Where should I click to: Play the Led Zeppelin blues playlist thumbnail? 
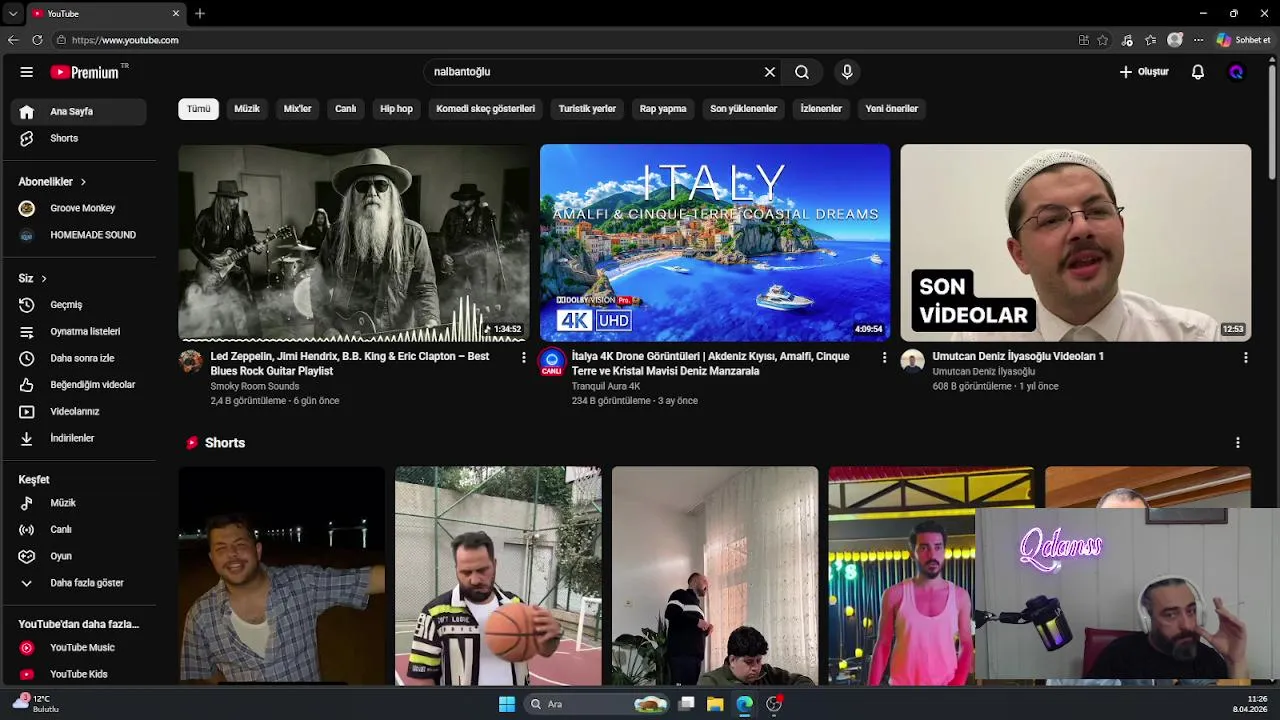coord(354,243)
